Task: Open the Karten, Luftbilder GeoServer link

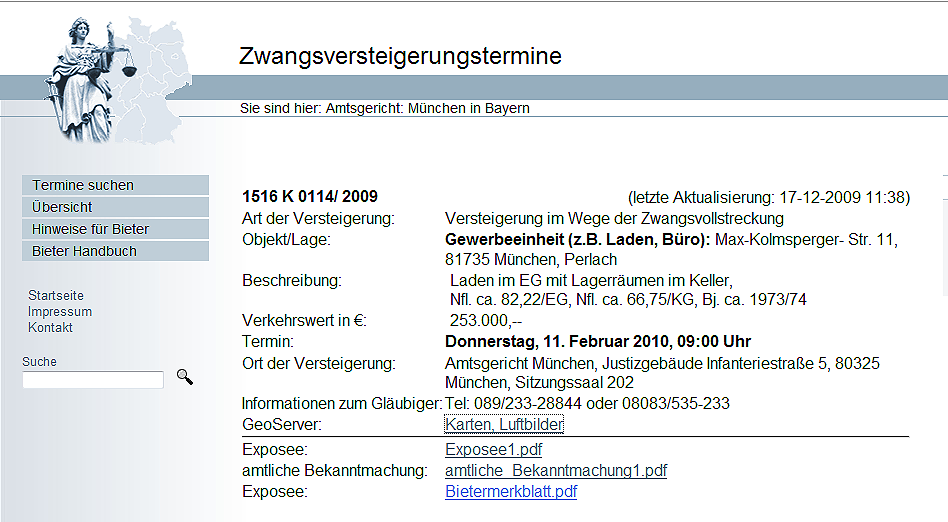Action: (x=504, y=424)
